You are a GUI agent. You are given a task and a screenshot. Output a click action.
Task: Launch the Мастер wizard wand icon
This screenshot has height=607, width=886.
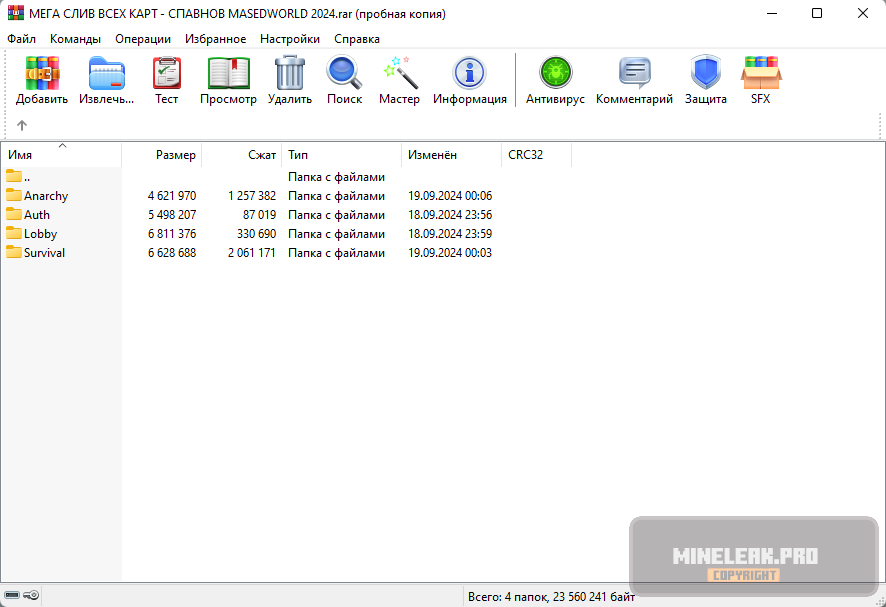click(x=399, y=73)
